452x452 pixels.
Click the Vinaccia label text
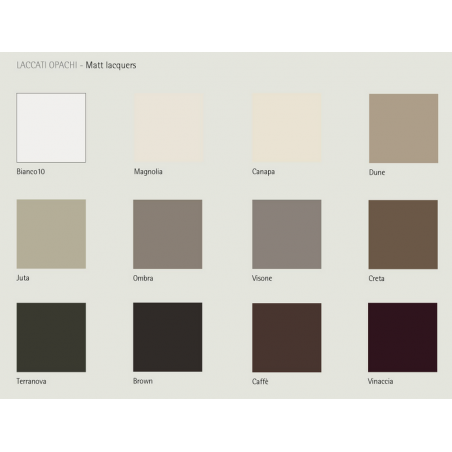[x=380, y=381]
